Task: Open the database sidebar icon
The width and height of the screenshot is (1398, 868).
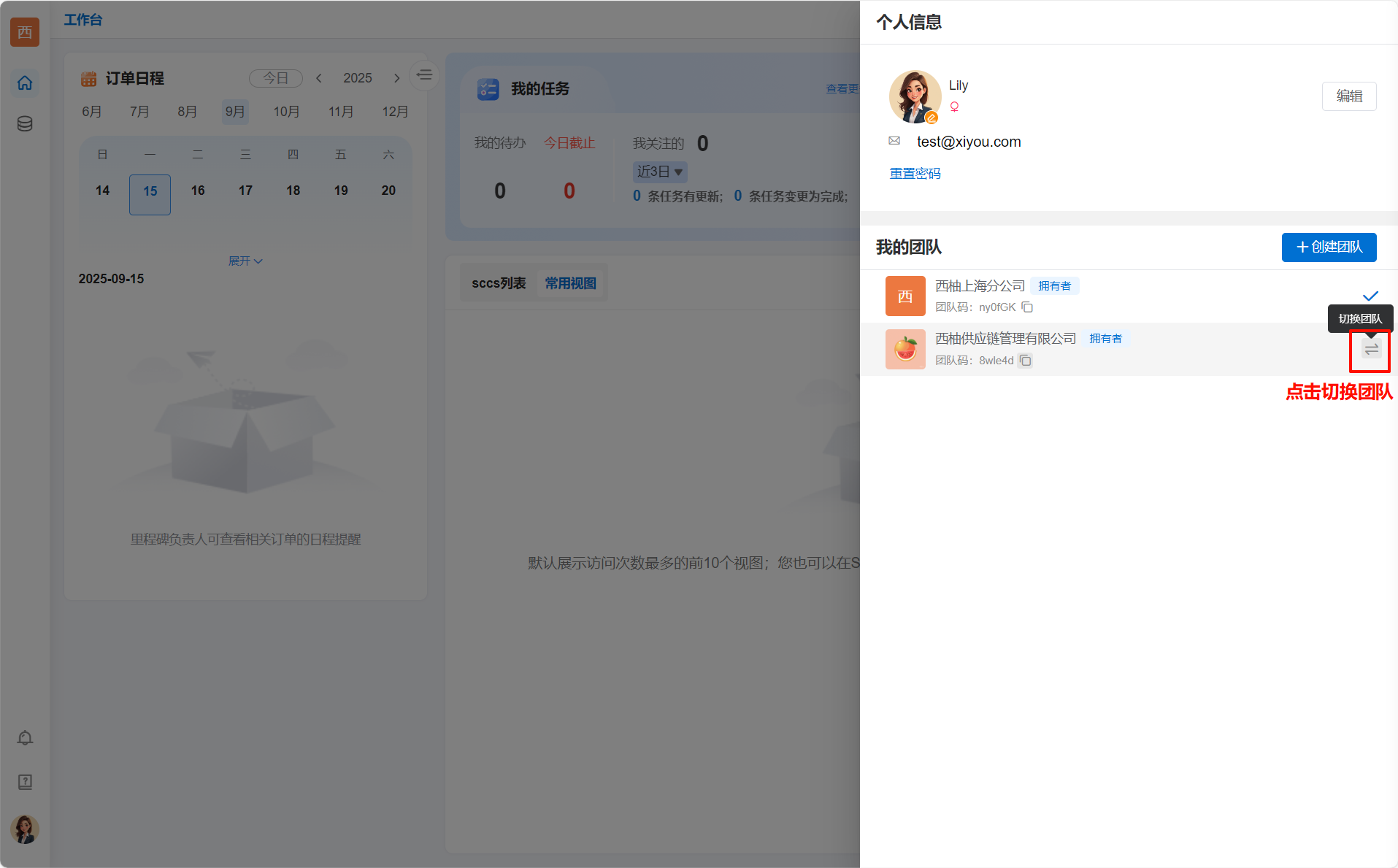Action: tap(25, 124)
